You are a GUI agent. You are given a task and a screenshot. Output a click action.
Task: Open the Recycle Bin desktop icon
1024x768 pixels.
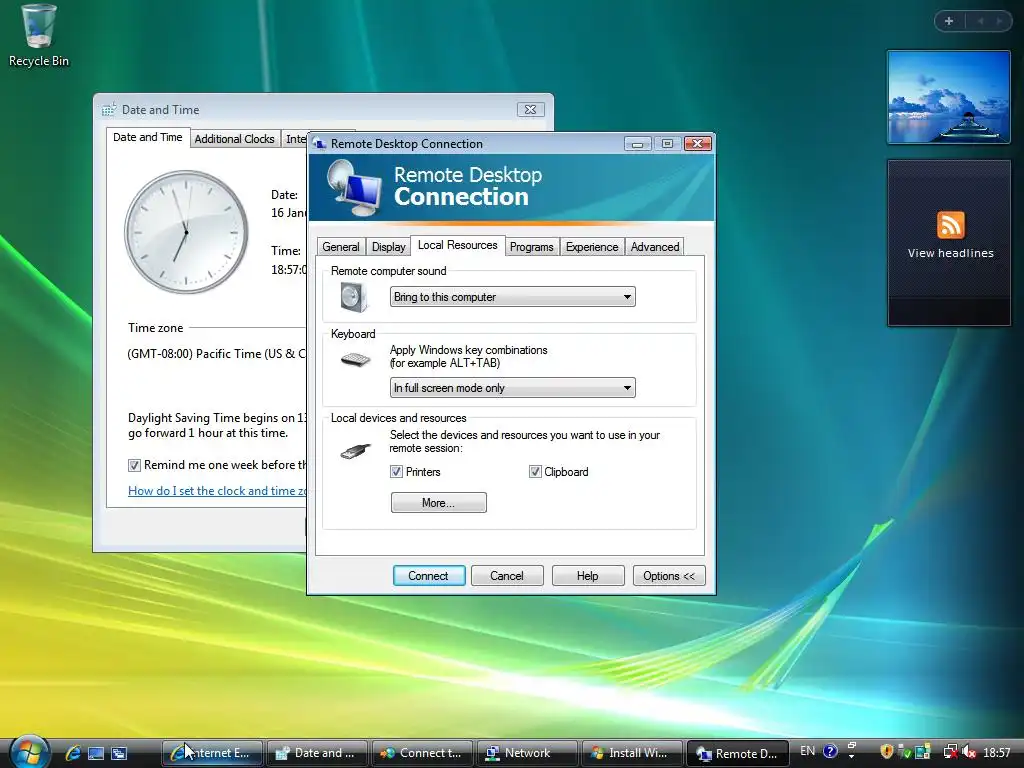click(39, 36)
